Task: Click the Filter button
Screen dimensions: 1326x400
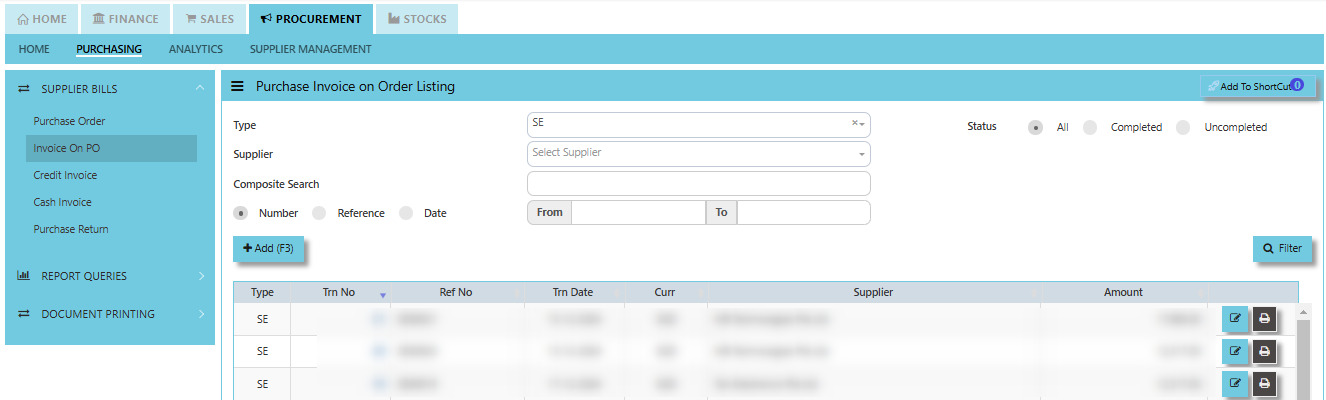Action: (x=1282, y=248)
